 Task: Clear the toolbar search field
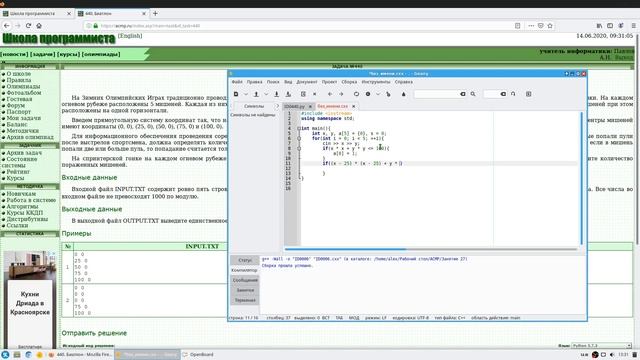coord(463,94)
